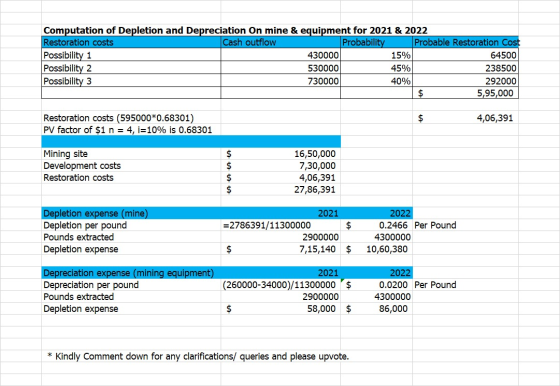Click the Restoration costs (595000*0.68301) label
The width and height of the screenshot is (560, 386).
(119, 118)
